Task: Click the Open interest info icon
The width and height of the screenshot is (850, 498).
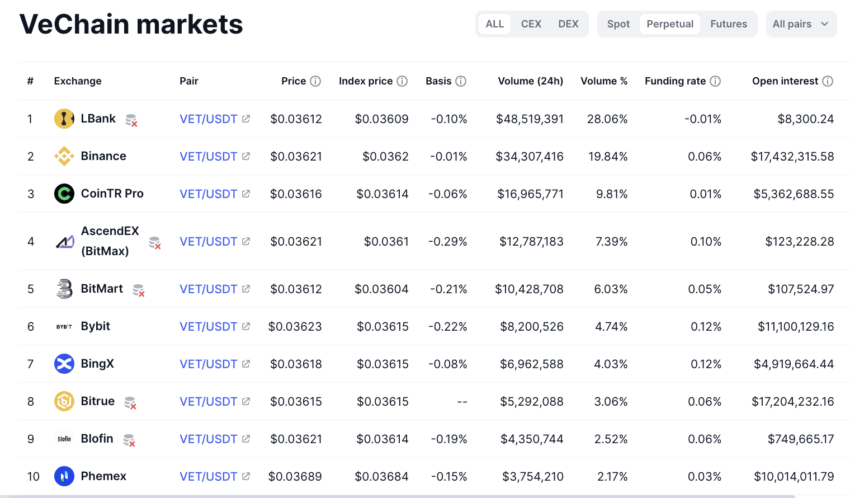Action: click(827, 81)
